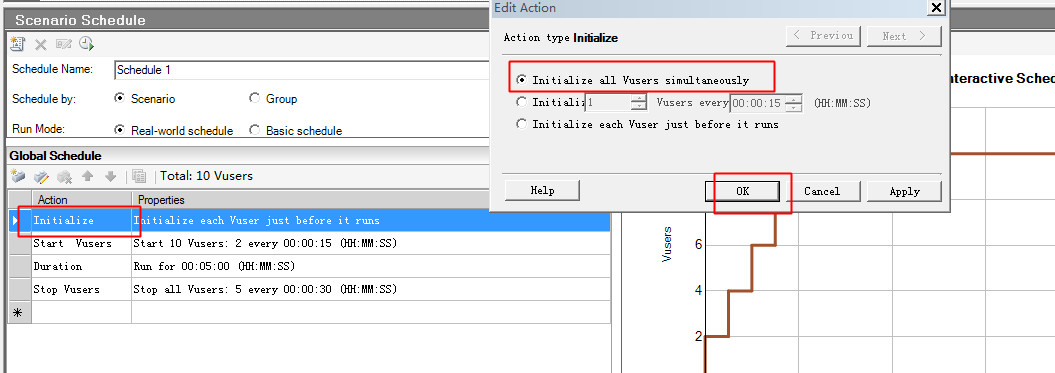Image resolution: width=1055 pixels, height=373 pixels.
Task: Click 'Stop all Vusers: 5 every 00:00:30' cell
Action: point(371,289)
